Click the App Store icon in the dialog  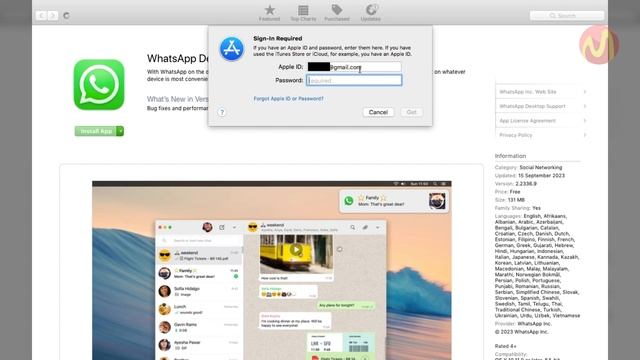tap(232, 49)
